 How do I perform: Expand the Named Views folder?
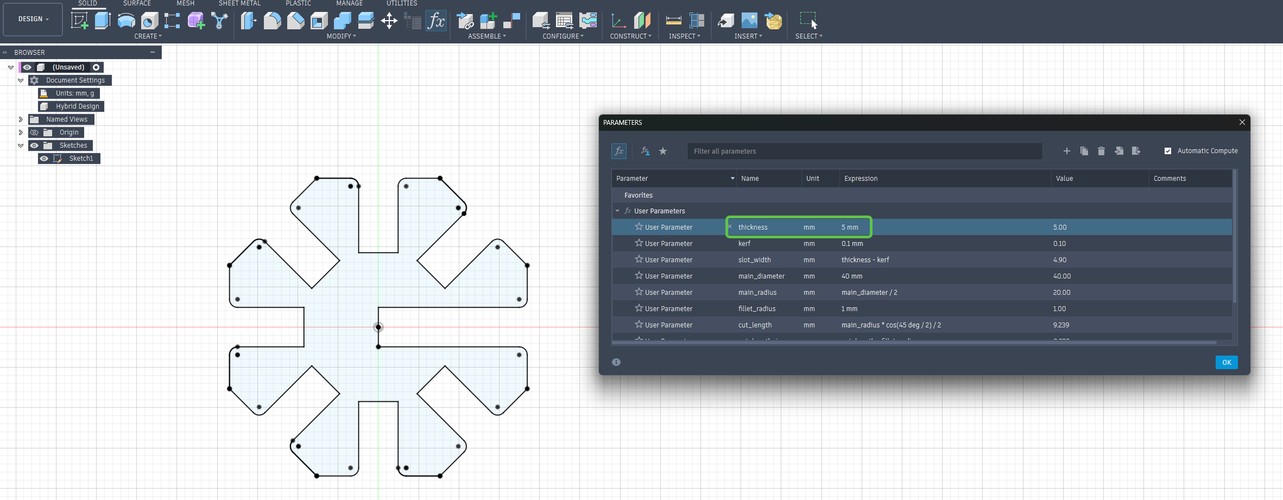[x=21, y=119]
